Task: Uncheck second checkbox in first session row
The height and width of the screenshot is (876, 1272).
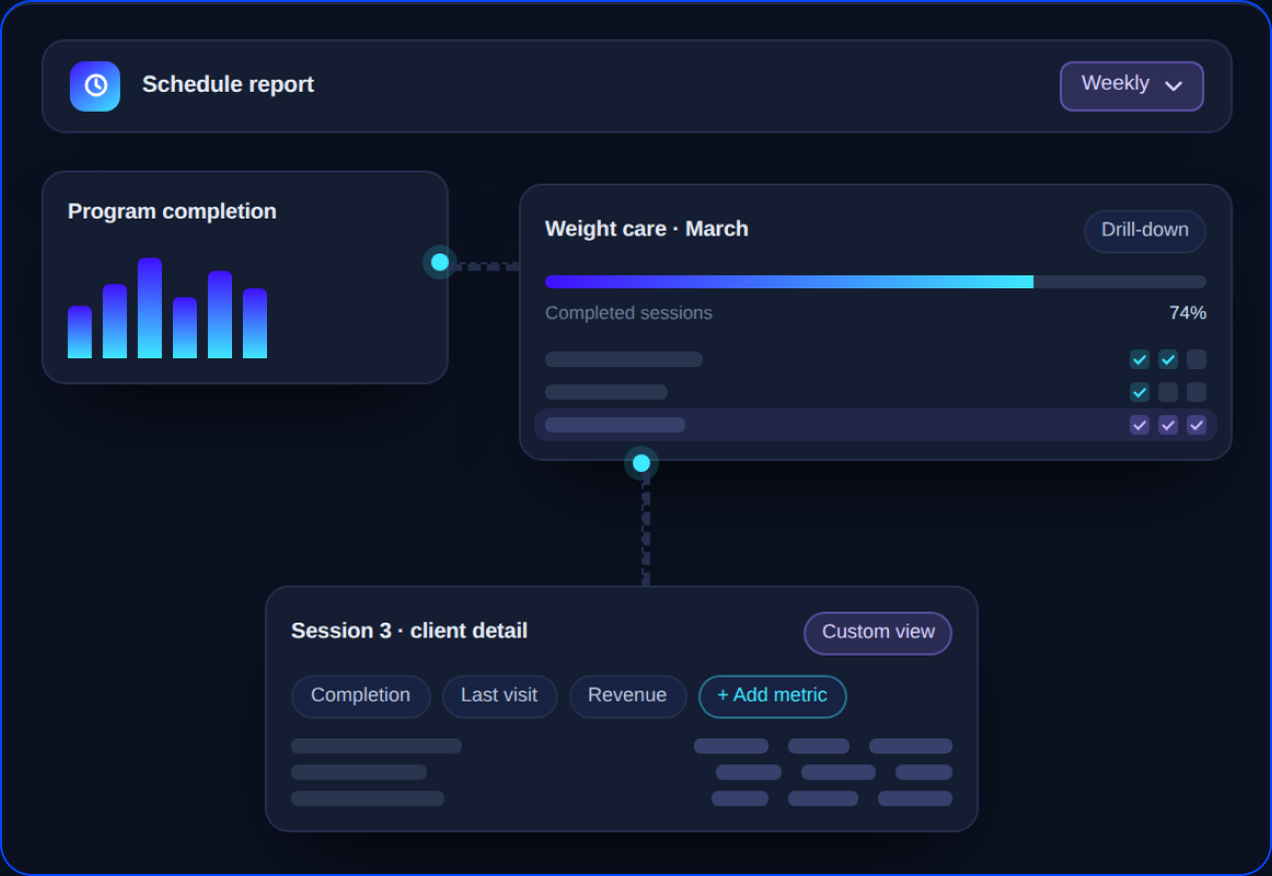Action: (x=1168, y=359)
